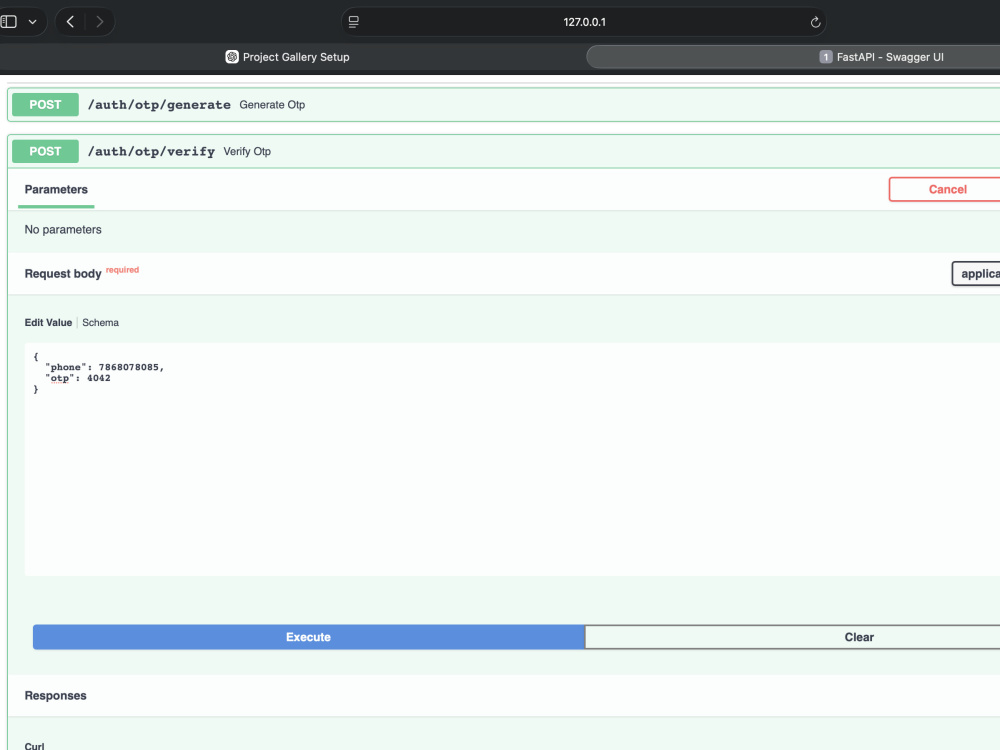Click the otp value 4042 in JSON
1000x750 pixels.
[x=99, y=378]
